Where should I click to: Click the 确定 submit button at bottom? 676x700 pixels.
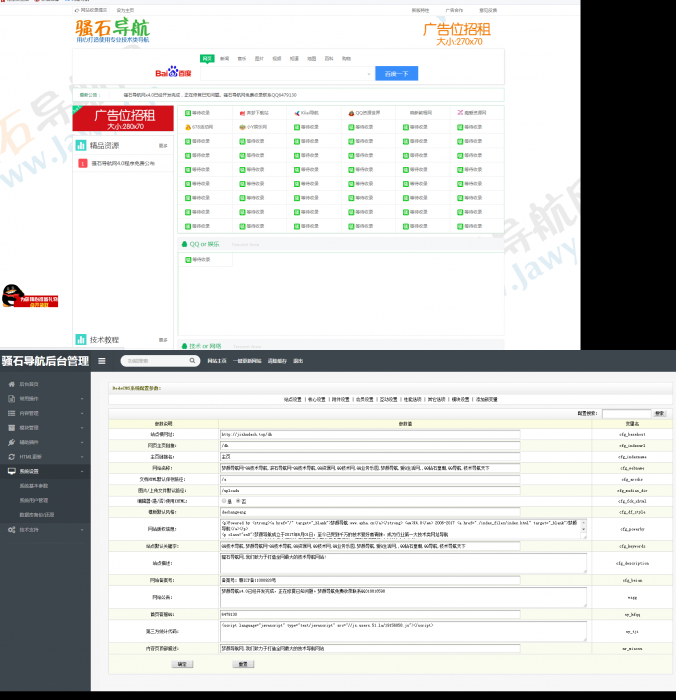coord(181,664)
